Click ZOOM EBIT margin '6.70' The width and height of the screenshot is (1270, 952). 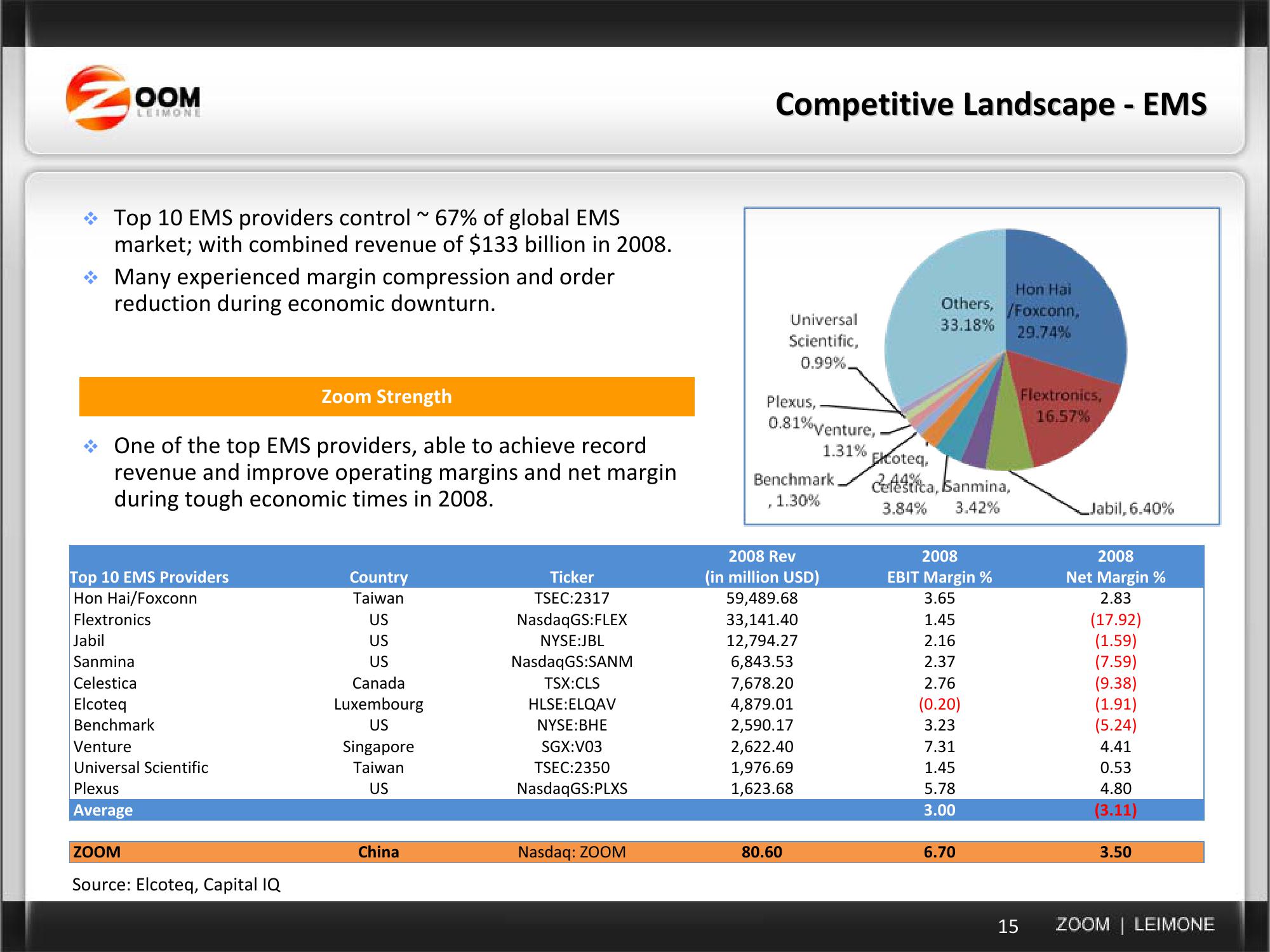940,852
